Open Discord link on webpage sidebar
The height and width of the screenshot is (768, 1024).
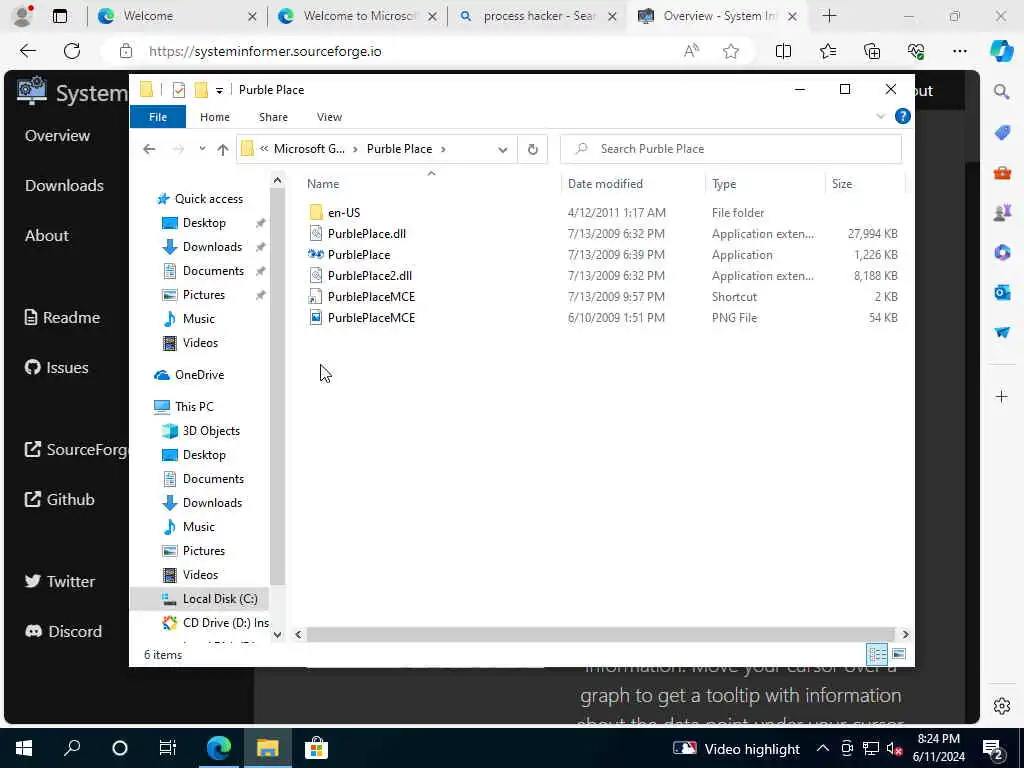tap(63, 632)
